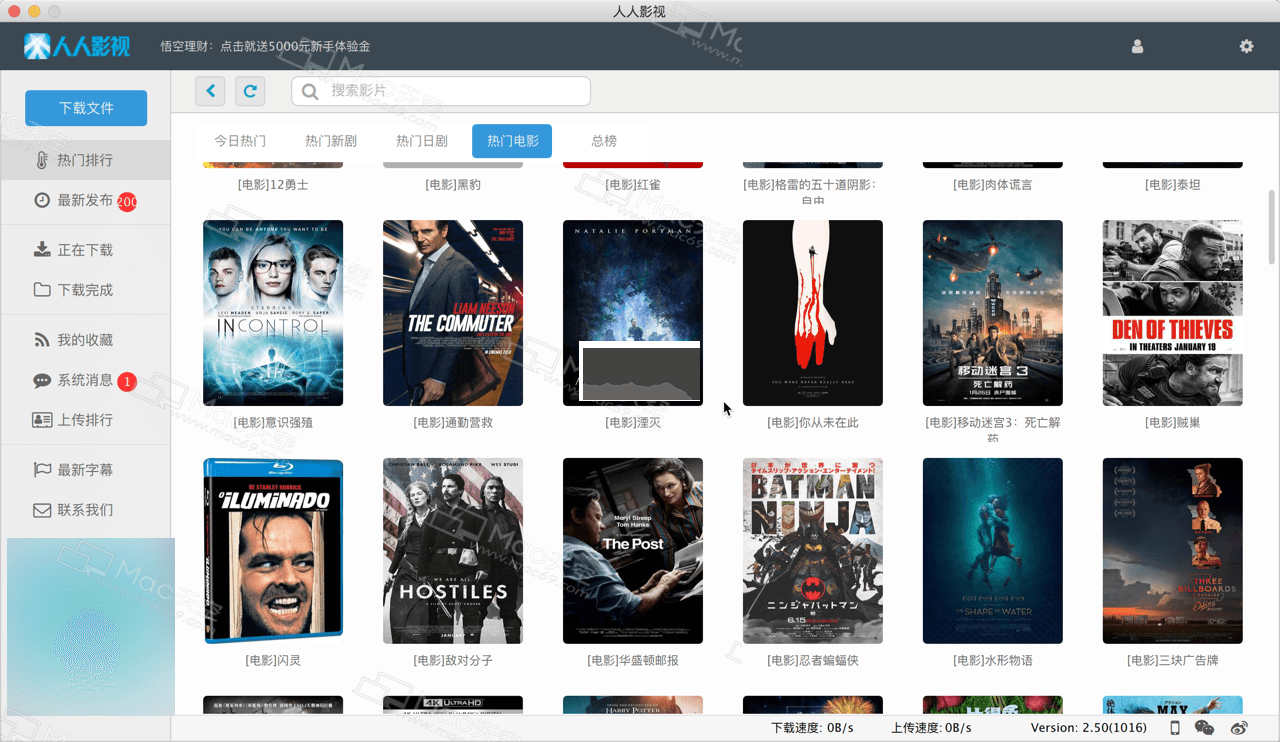1280x742 pixels.
Task: Open the user account icon
Action: click(1137, 46)
